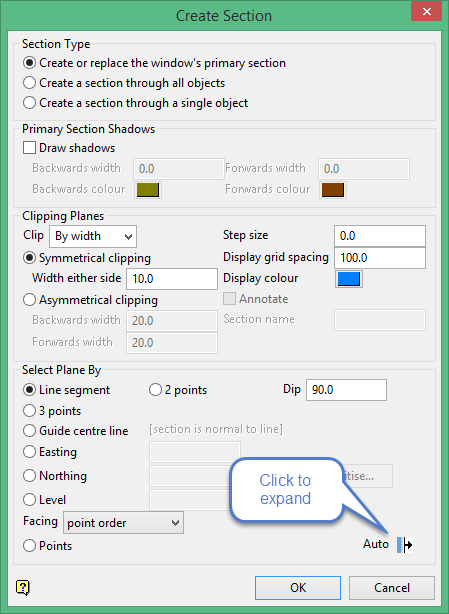Pick the blue Display colour swatch

click(349, 279)
